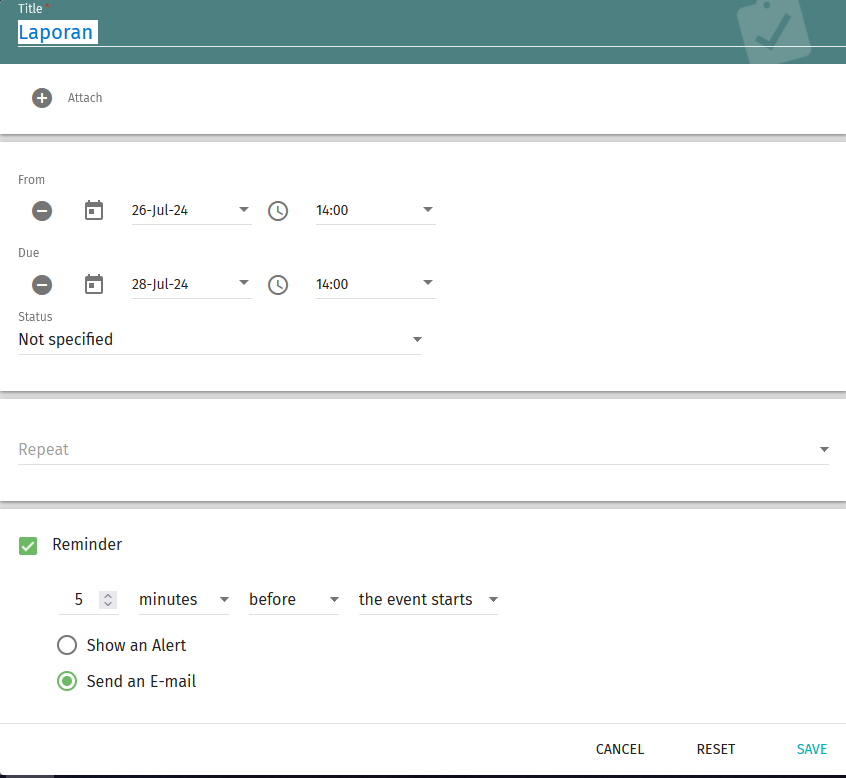Click the From time clock icon
Image resolution: width=846 pixels, height=778 pixels.
(x=278, y=211)
